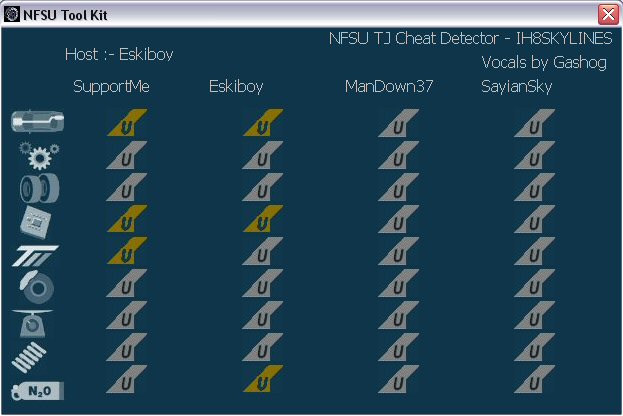Click Eskiboy's suspension spring indicator
The width and height of the screenshot is (623, 416).
click(263, 347)
